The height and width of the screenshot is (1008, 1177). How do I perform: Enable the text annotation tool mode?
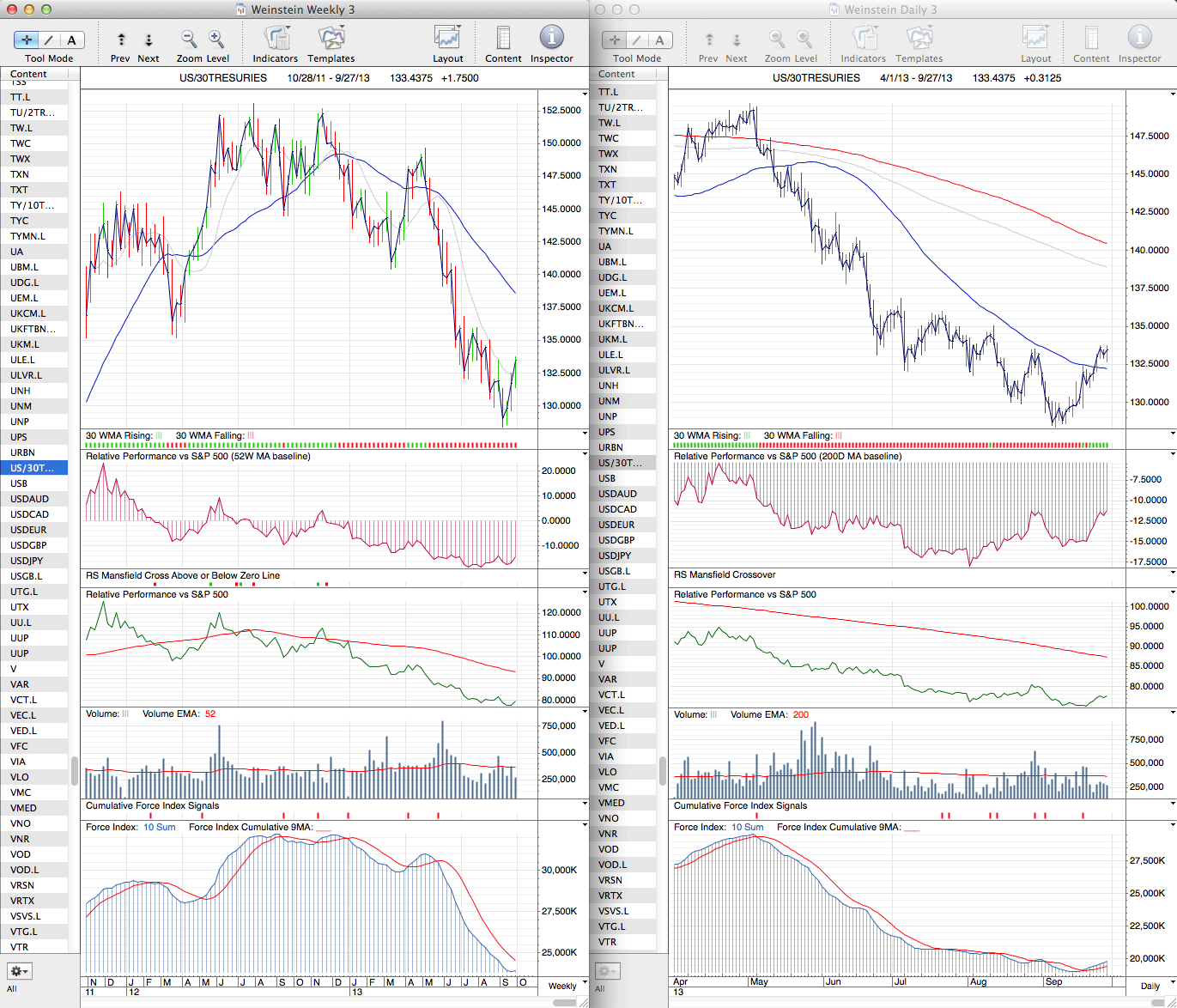[x=71, y=39]
